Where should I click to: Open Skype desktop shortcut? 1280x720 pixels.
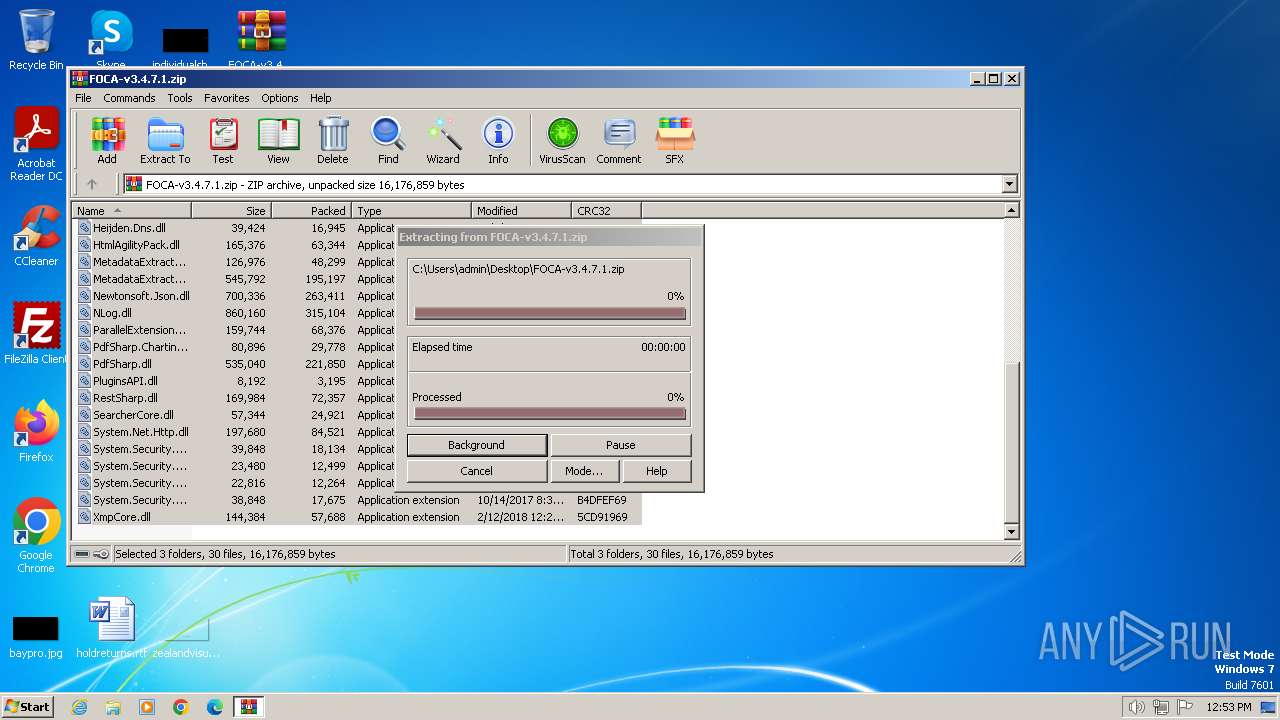(x=111, y=40)
